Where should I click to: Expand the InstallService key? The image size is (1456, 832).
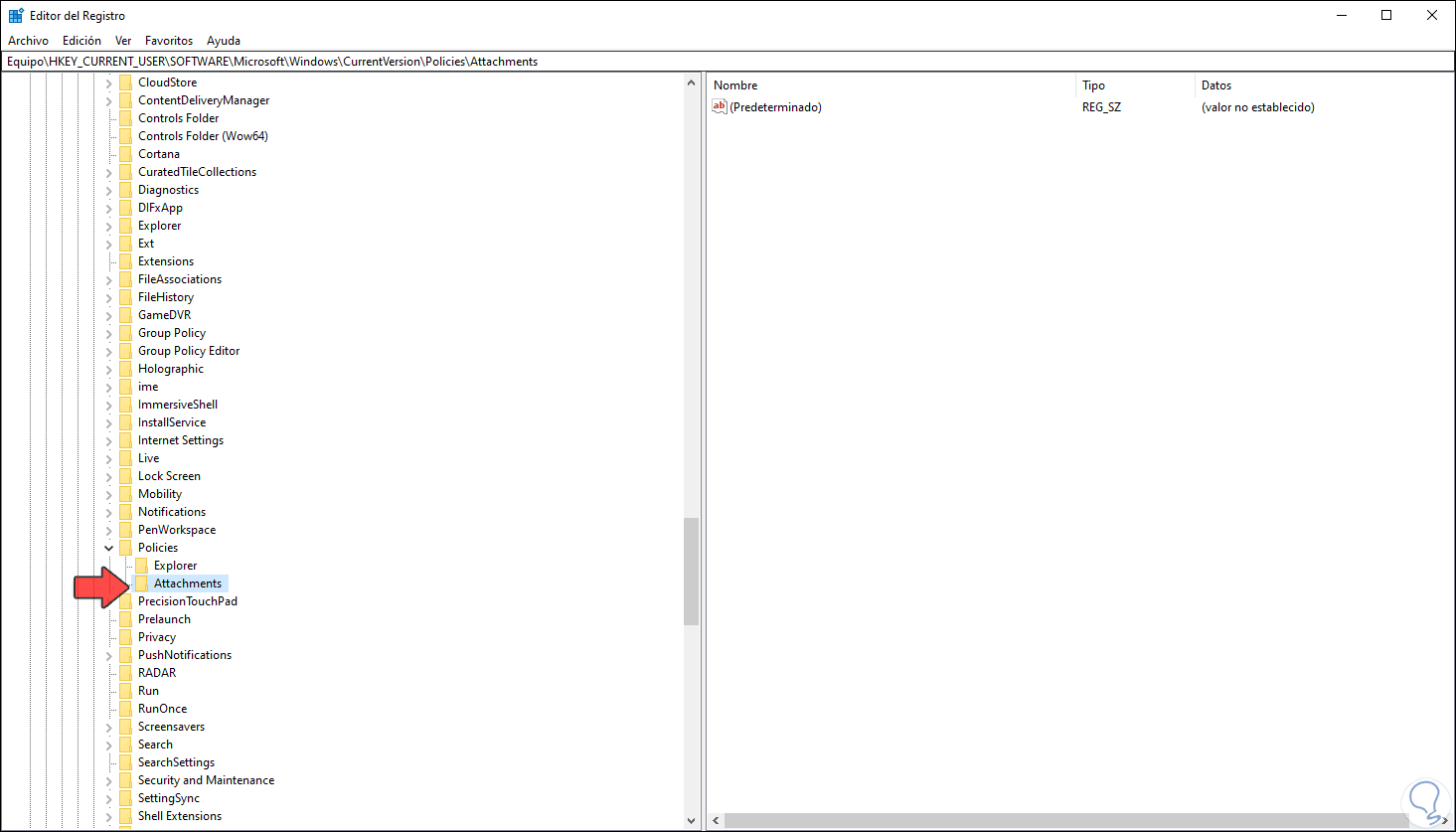coord(109,422)
